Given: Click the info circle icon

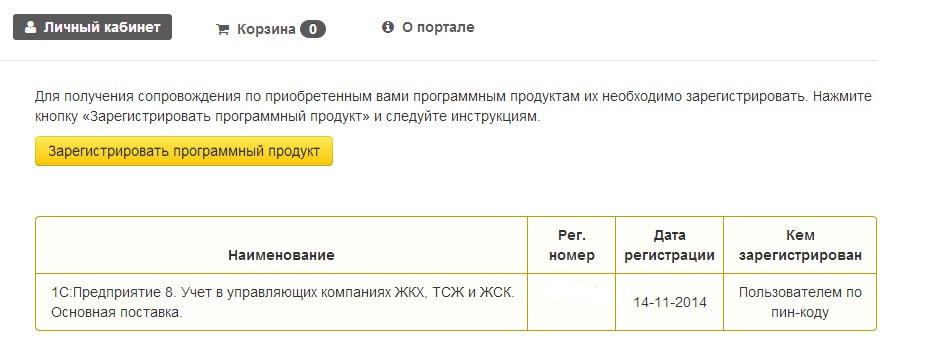Looking at the screenshot, I should tap(388, 27).
